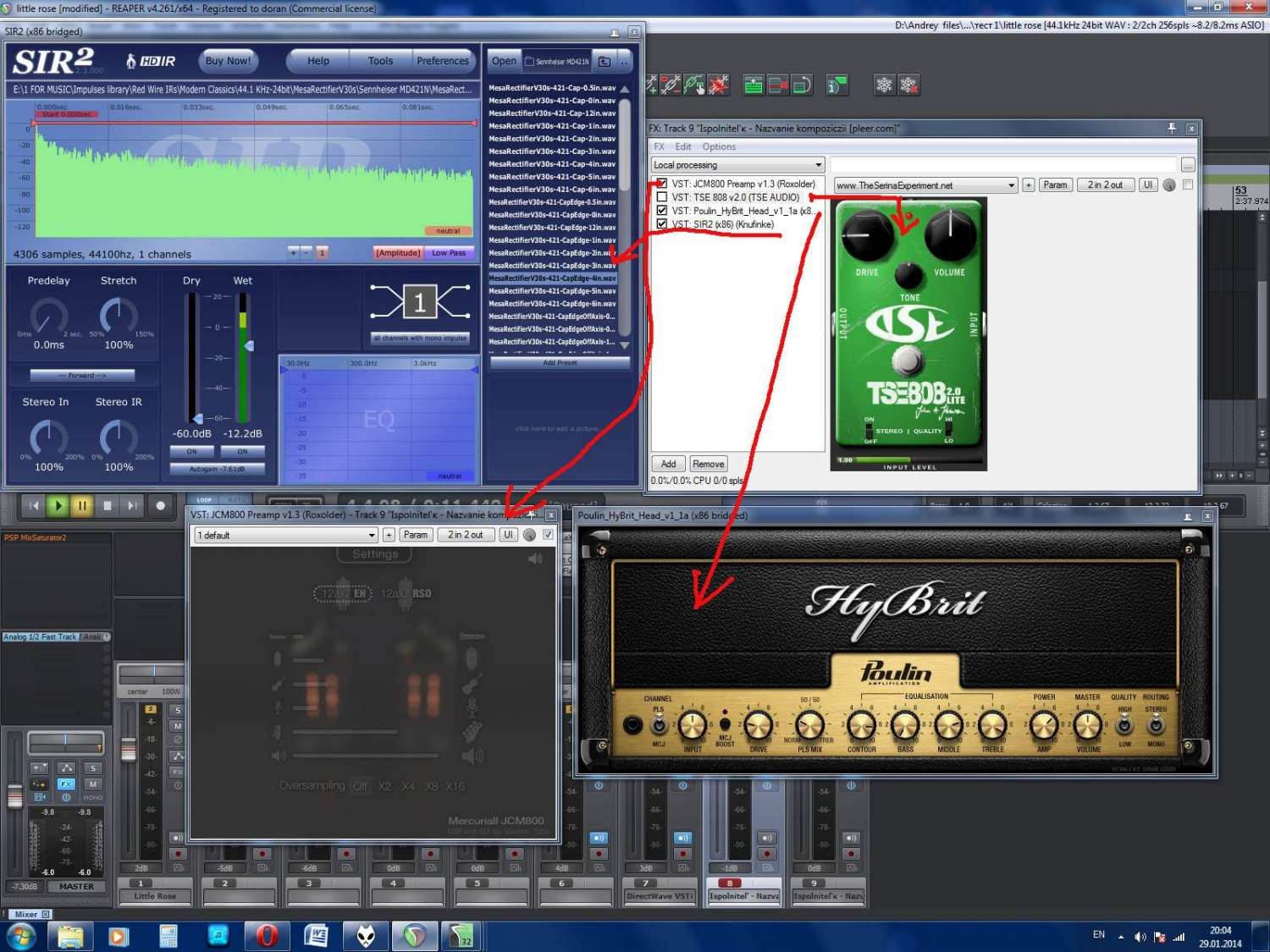Toggle the JCM800 Preamp checkbox in FX list

pos(662,184)
